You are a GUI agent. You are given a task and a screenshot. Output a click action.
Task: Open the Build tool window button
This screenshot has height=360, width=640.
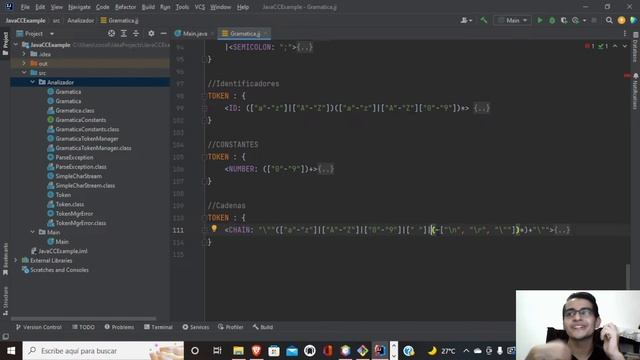point(262,327)
